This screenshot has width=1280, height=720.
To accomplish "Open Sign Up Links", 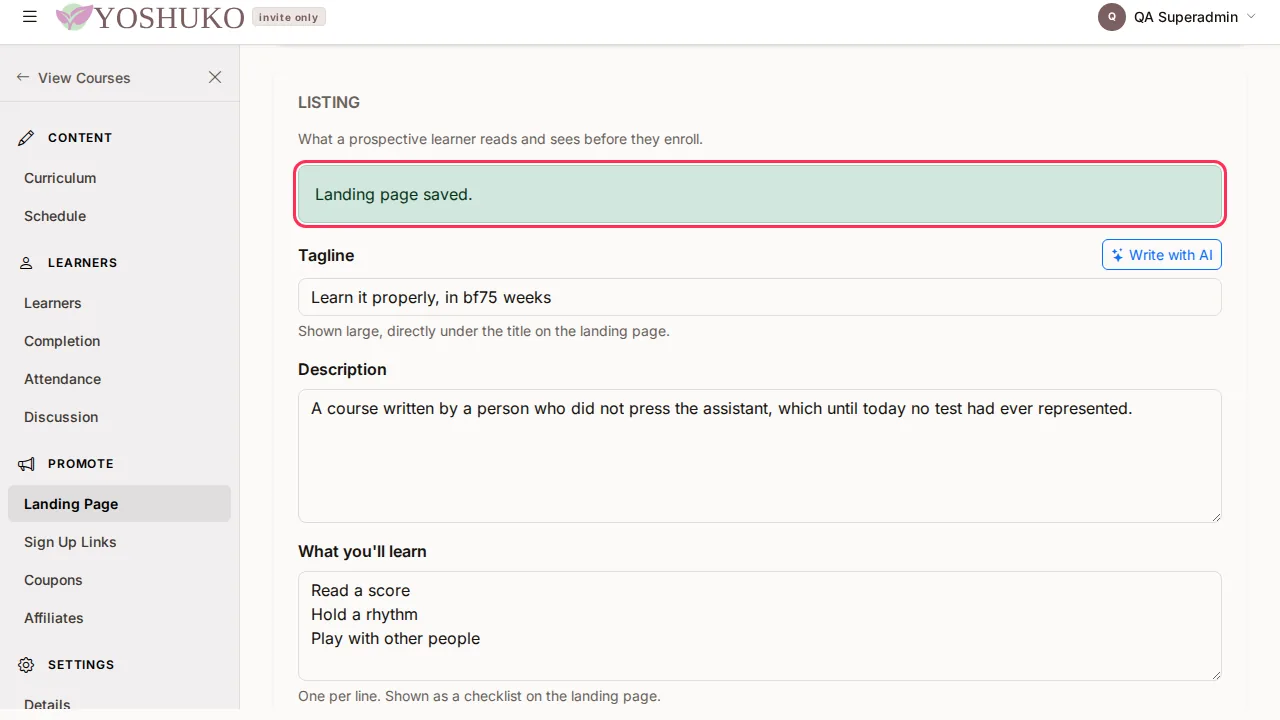I will (x=70, y=542).
